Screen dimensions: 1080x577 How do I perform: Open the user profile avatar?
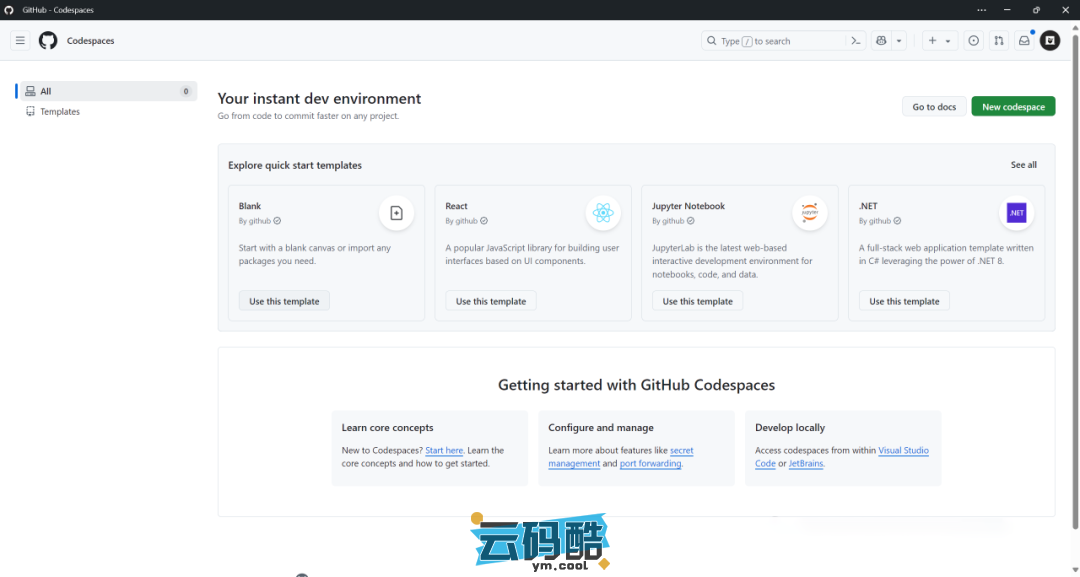(x=1050, y=41)
